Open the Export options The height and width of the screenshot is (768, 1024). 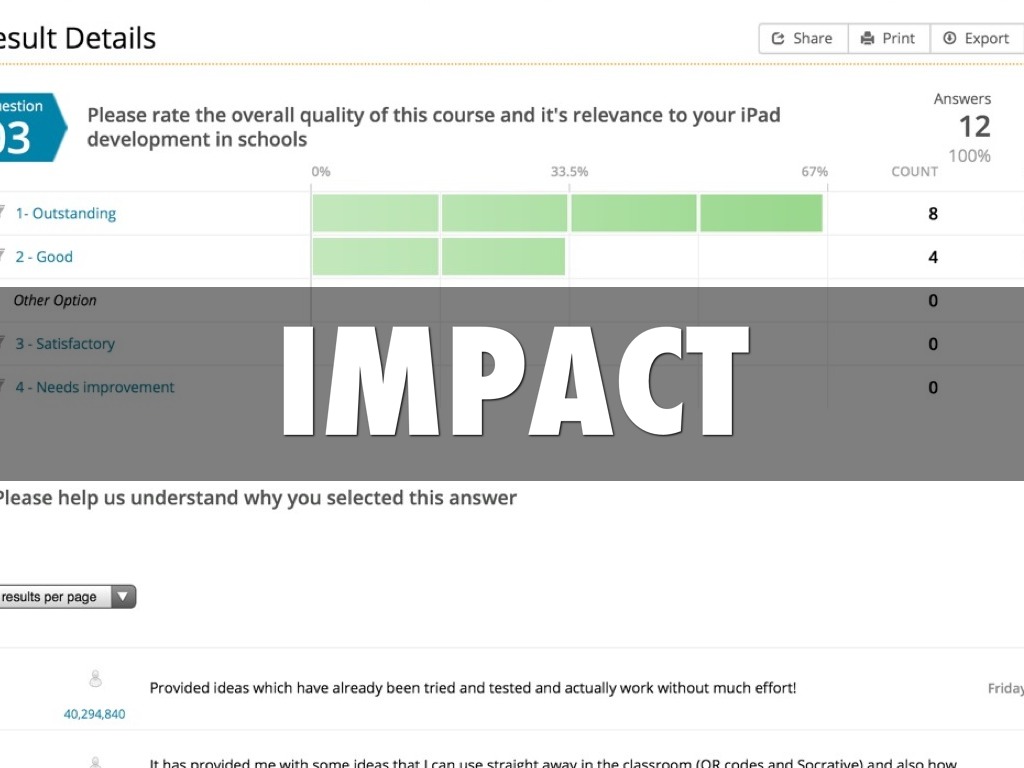976,38
